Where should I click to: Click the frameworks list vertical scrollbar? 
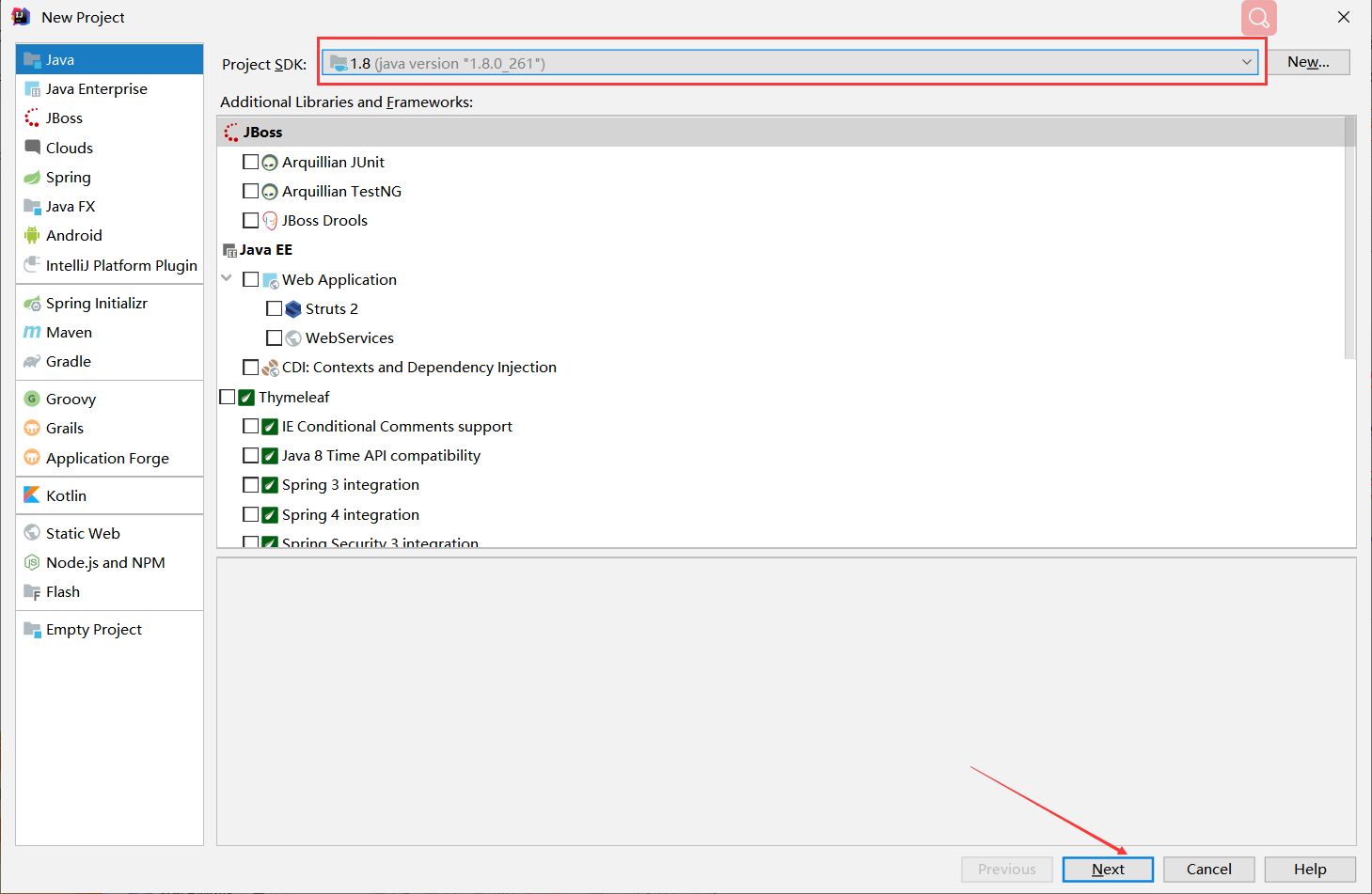(1349, 239)
